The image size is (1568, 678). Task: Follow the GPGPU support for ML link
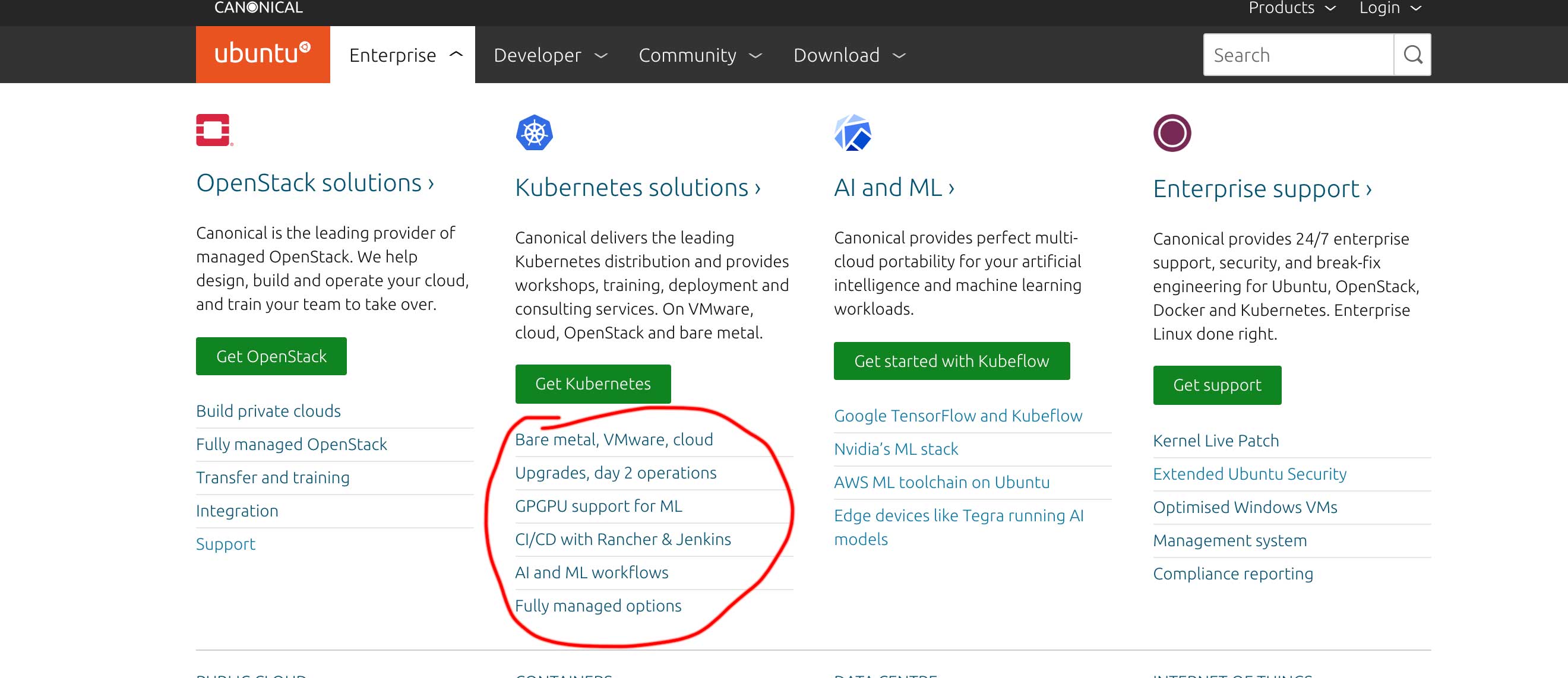598,506
